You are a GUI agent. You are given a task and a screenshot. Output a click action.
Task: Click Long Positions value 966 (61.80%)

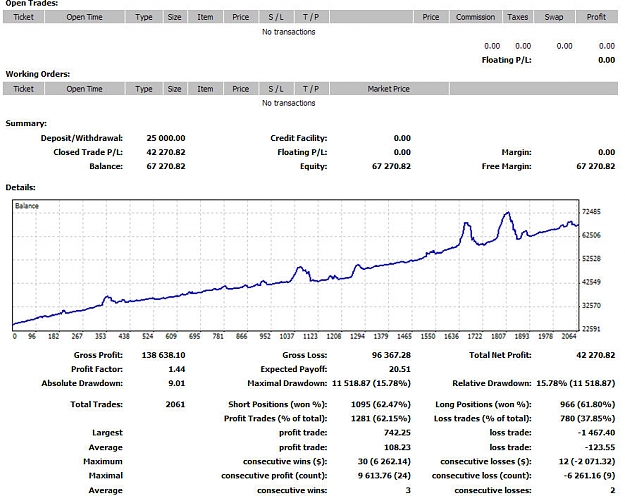point(588,405)
